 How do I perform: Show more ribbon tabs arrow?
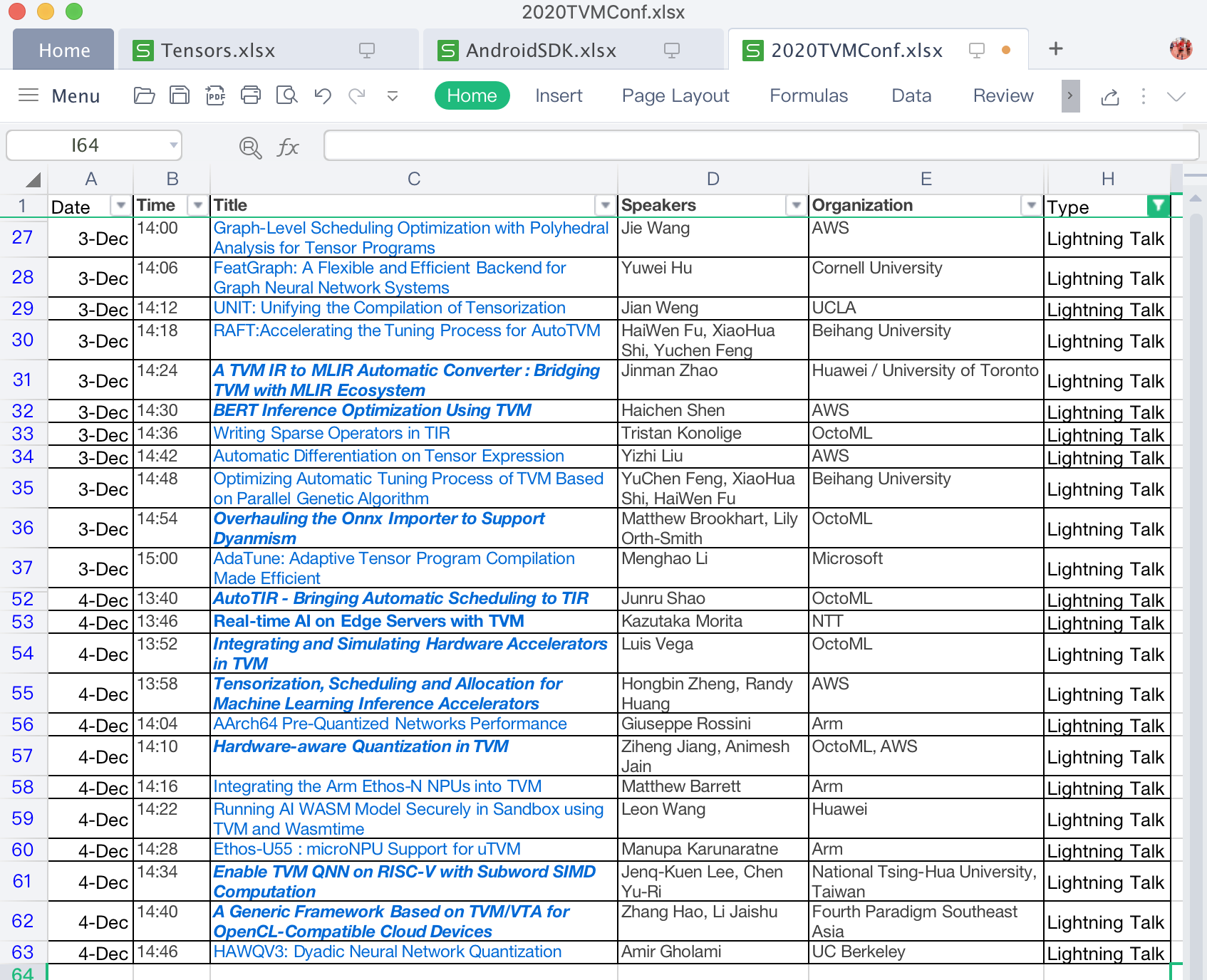(x=1070, y=96)
